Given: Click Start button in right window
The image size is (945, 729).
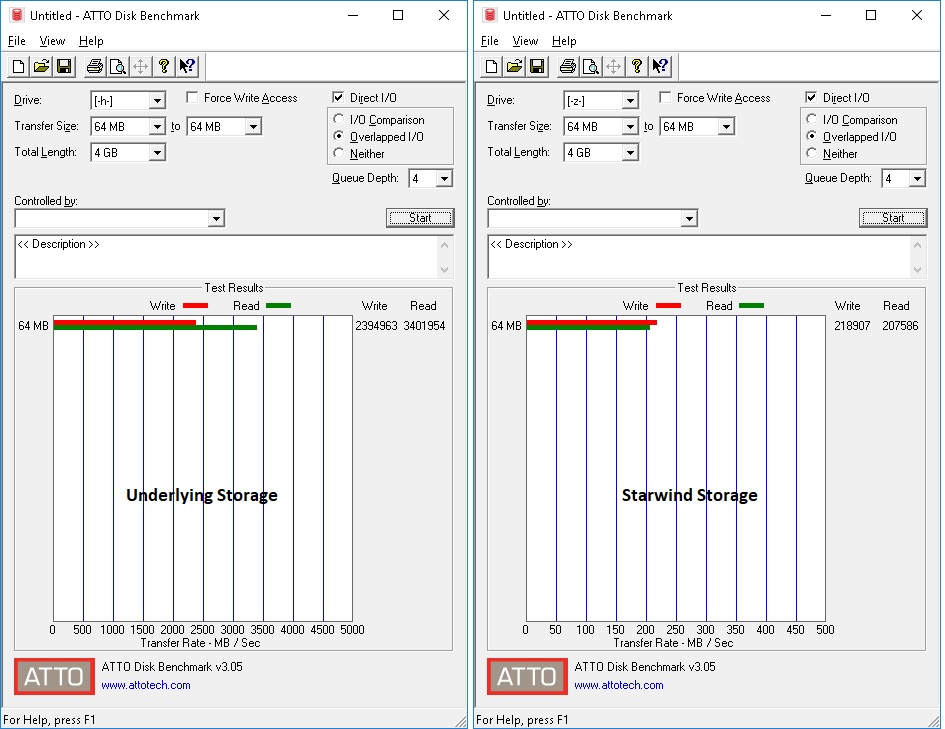Looking at the screenshot, I should pos(893,218).
